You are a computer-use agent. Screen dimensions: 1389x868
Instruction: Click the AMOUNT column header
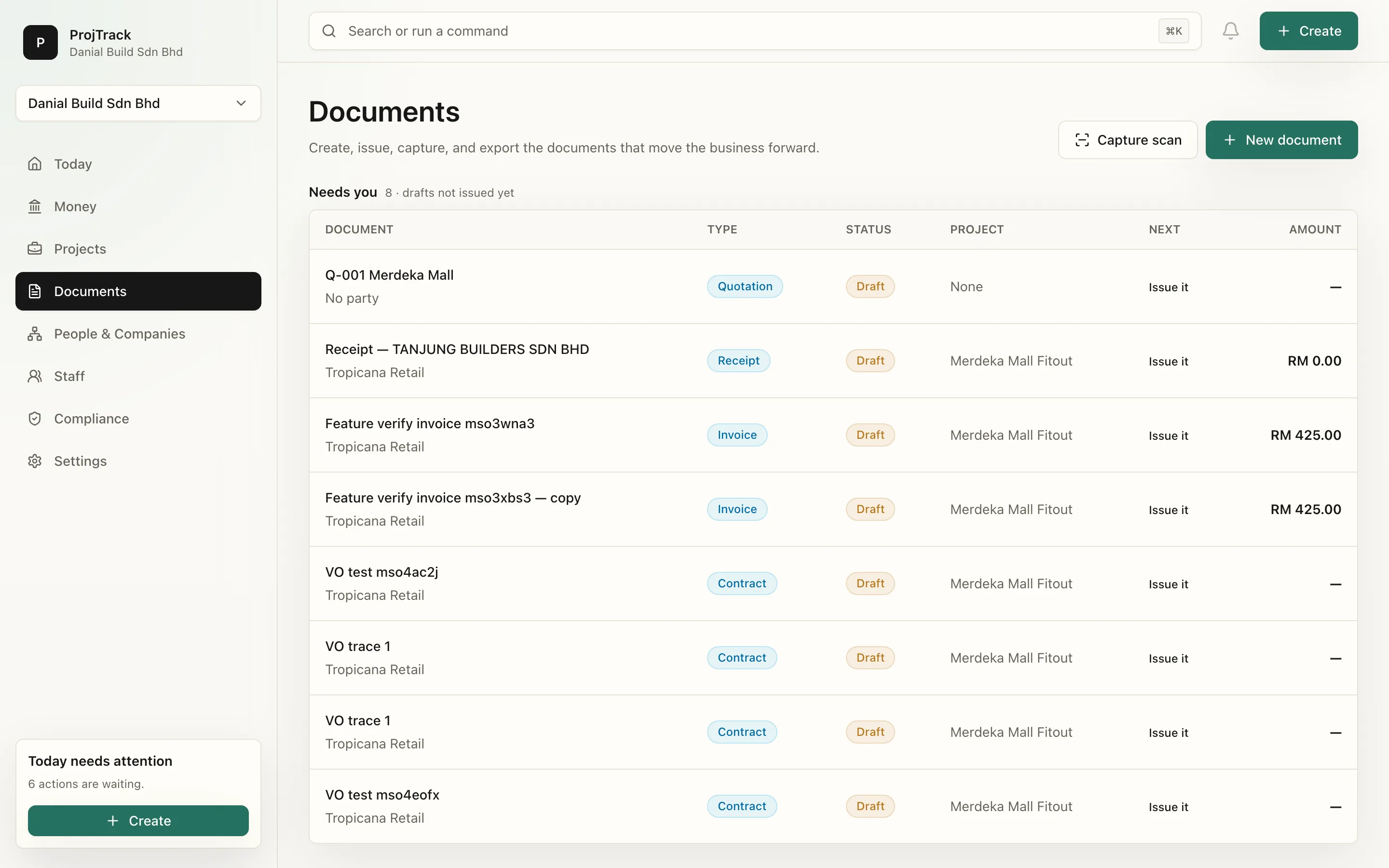[1315, 230]
